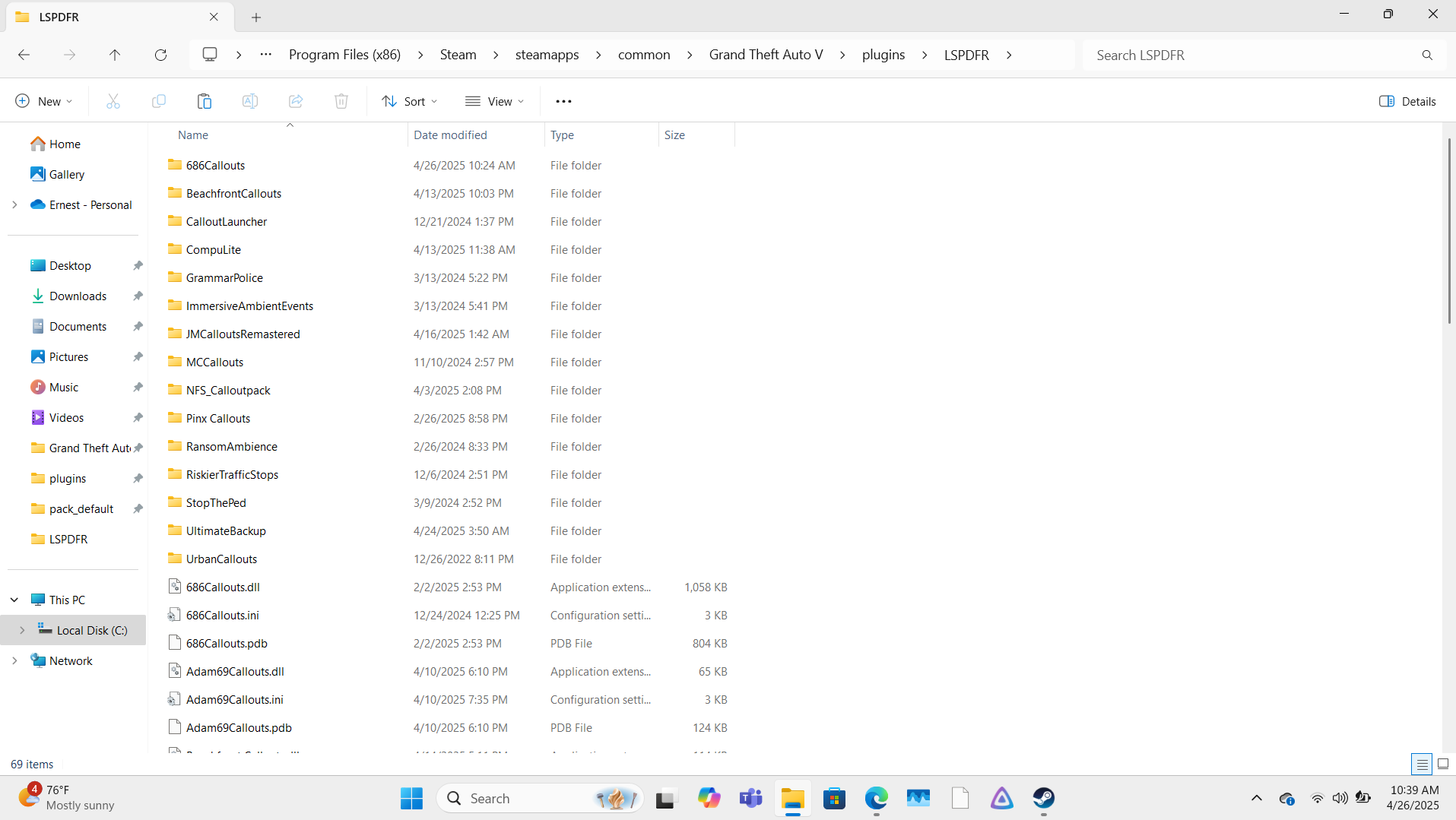The width and height of the screenshot is (1456, 820).
Task: Open Microsoft Store from taskbar
Action: point(834,798)
